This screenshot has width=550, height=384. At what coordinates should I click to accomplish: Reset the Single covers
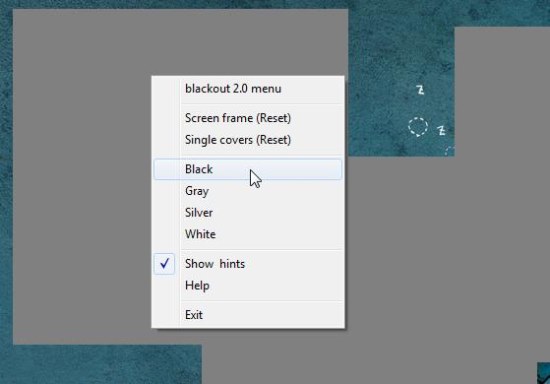tap(248, 140)
